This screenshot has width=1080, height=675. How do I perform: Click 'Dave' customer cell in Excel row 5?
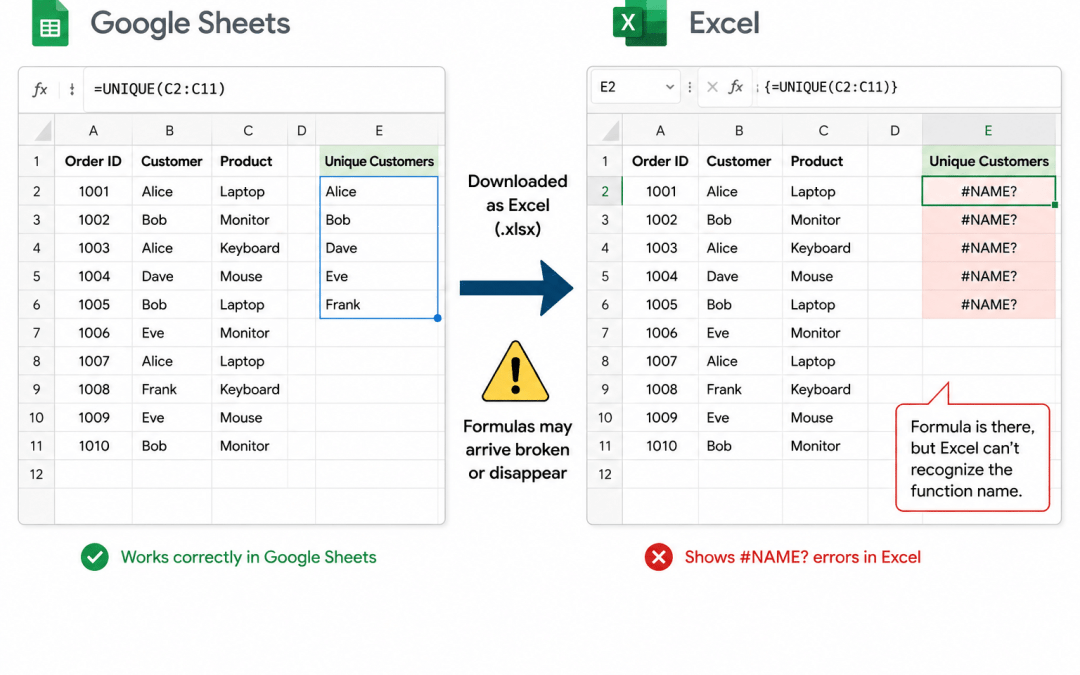(739, 276)
